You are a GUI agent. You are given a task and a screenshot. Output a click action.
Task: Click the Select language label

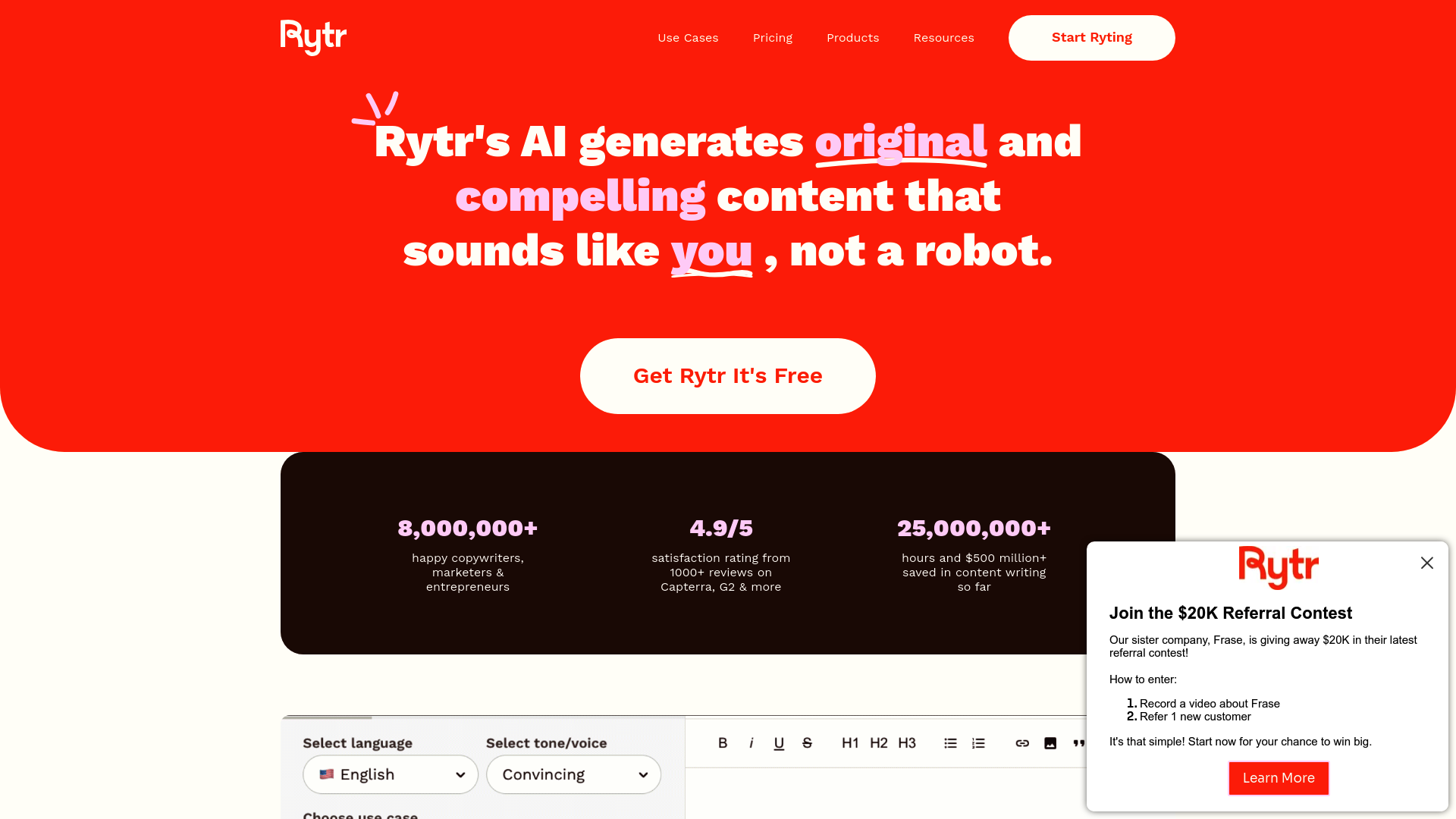point(358,743)
